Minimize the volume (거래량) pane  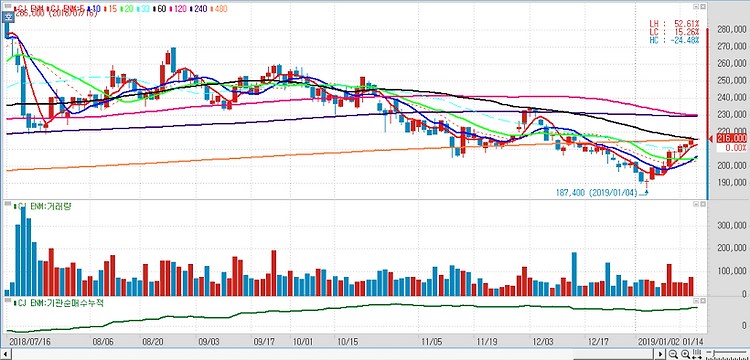click(x=696, y=204)
